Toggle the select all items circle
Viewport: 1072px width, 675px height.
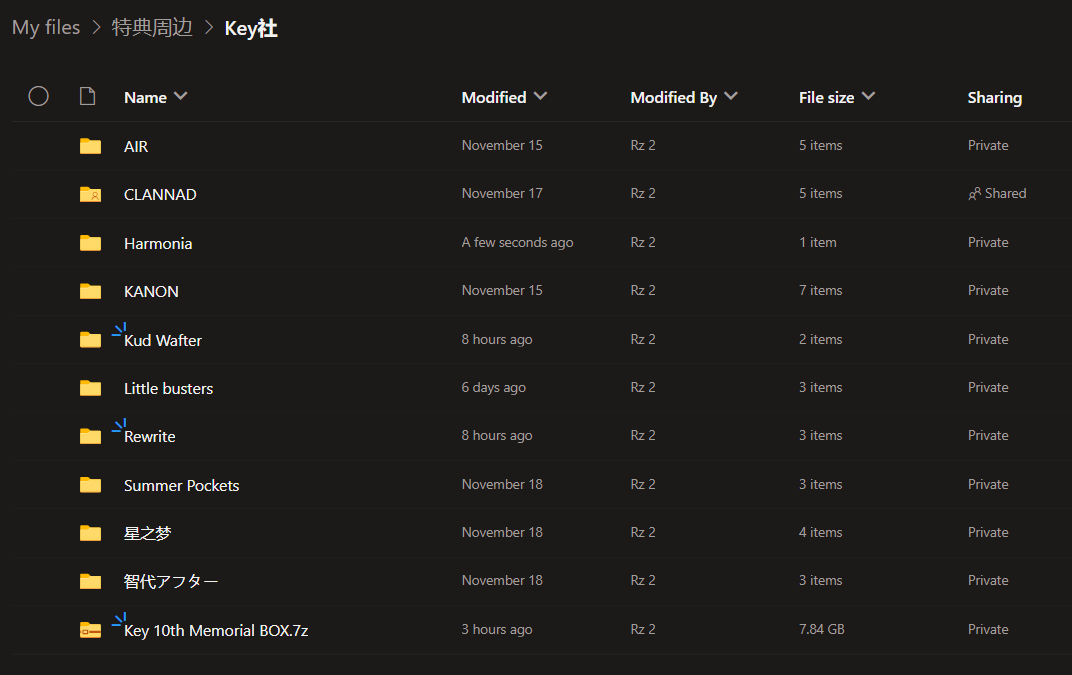(38, 96)
